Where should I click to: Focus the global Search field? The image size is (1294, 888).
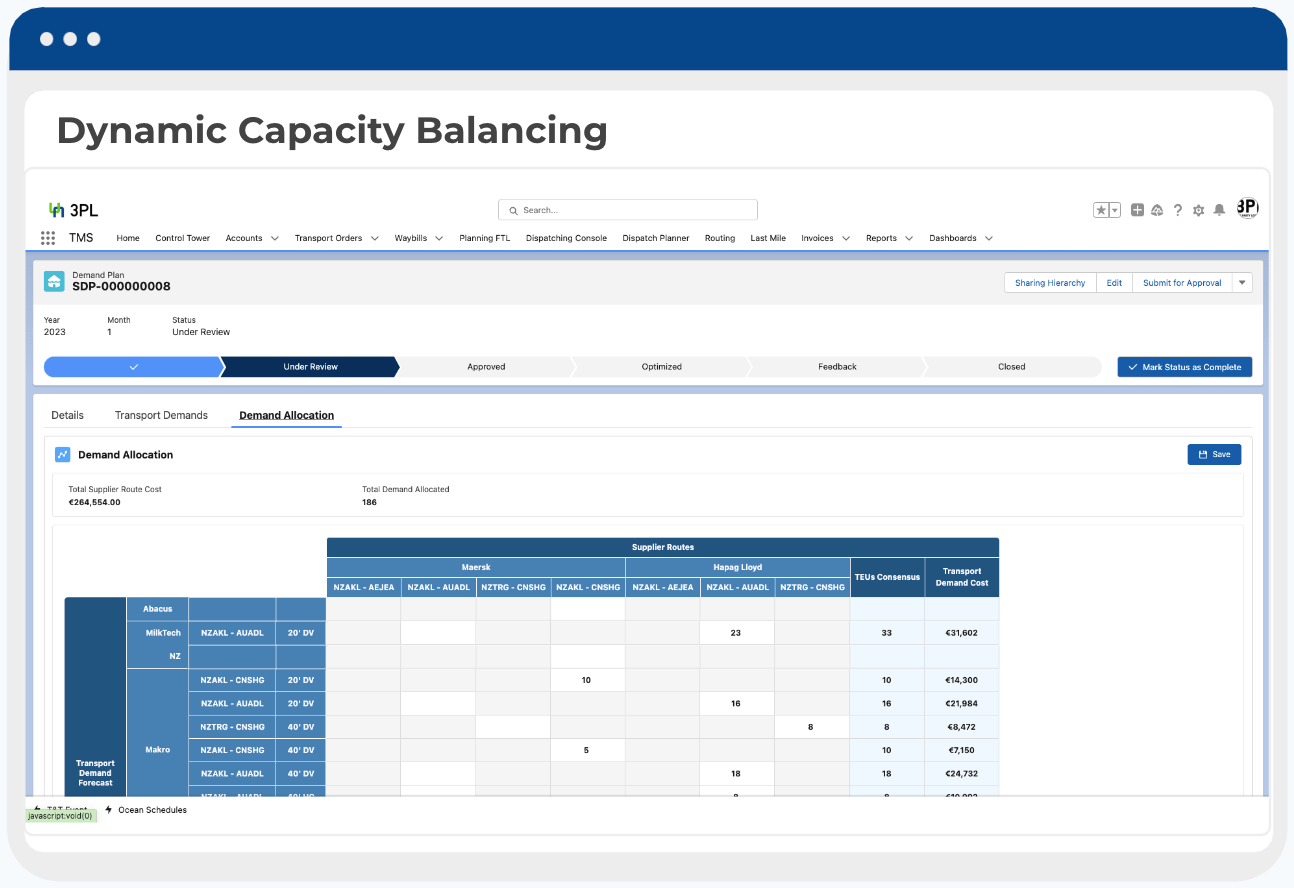627,210
